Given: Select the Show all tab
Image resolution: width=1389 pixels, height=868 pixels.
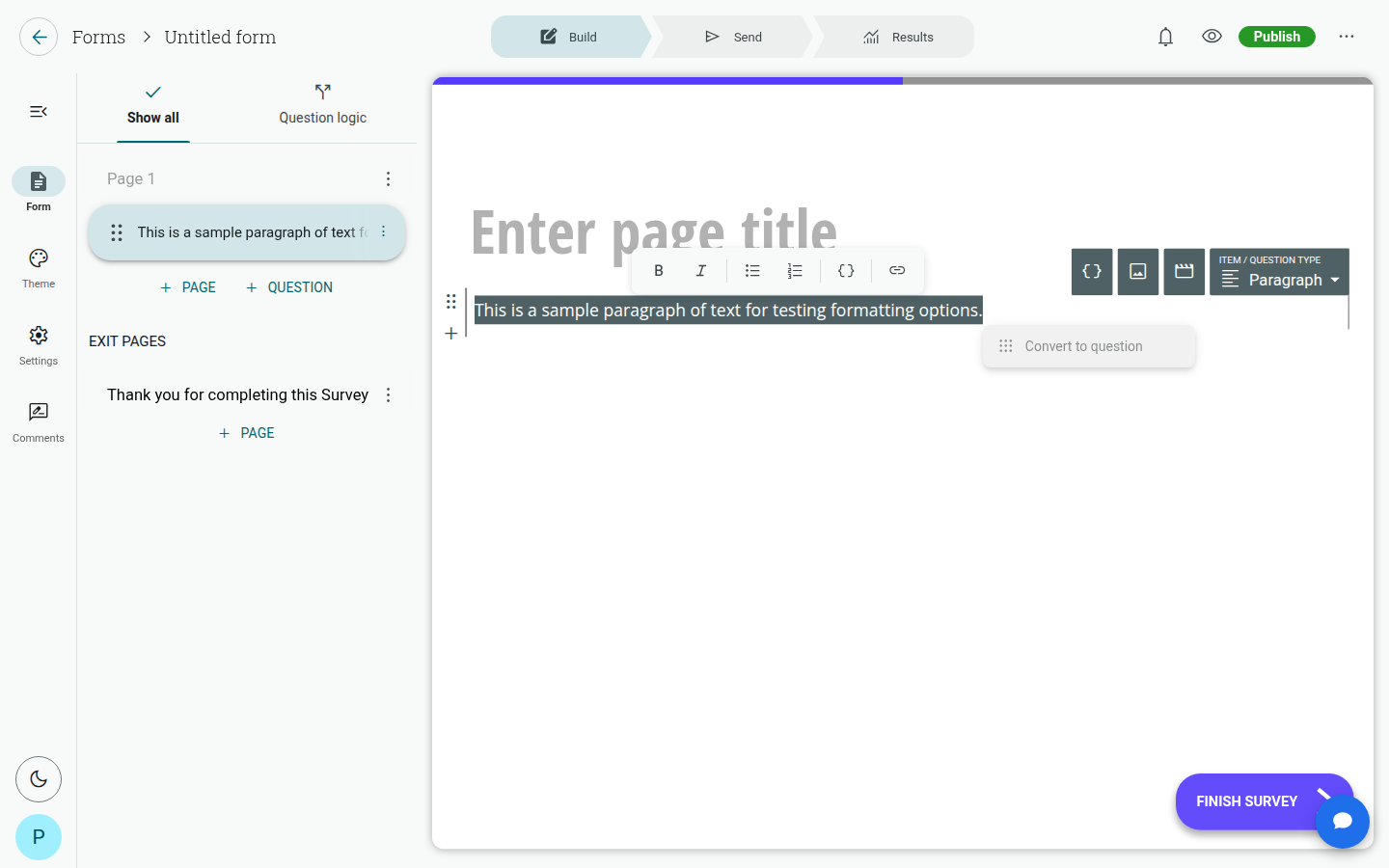Looking at the screenshot, I should tap(153, 106).
